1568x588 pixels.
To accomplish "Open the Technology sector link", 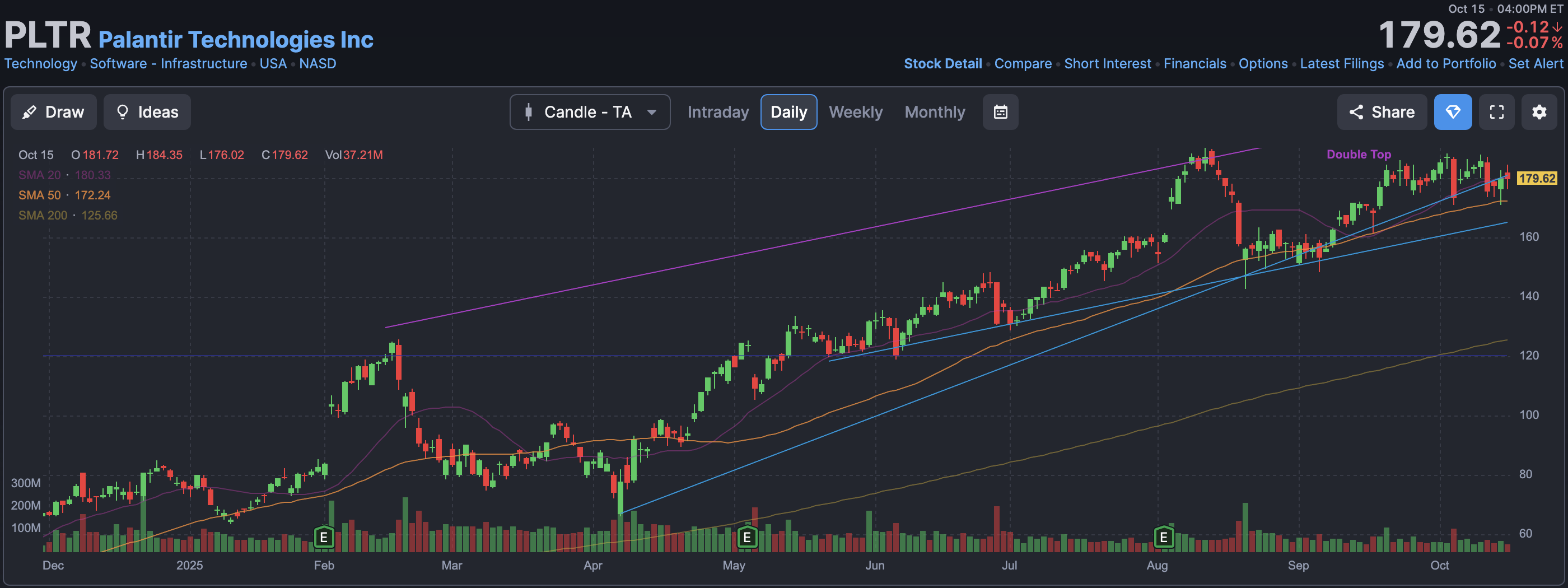I will tap(41, 63).
